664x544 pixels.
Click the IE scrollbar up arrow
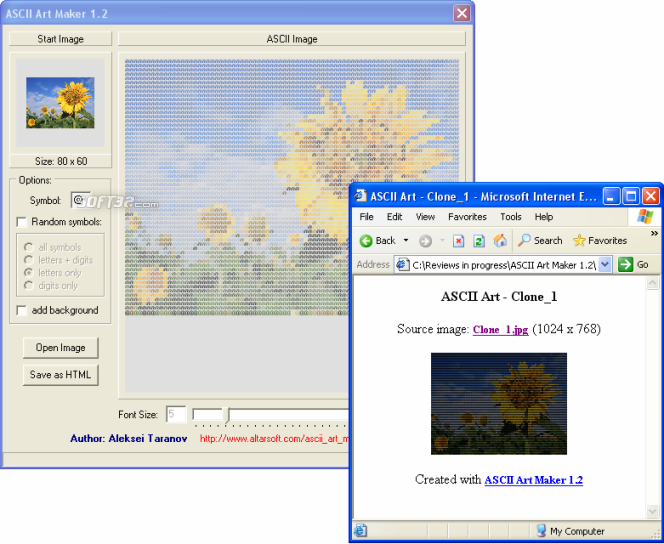click(x=653, y=283)
